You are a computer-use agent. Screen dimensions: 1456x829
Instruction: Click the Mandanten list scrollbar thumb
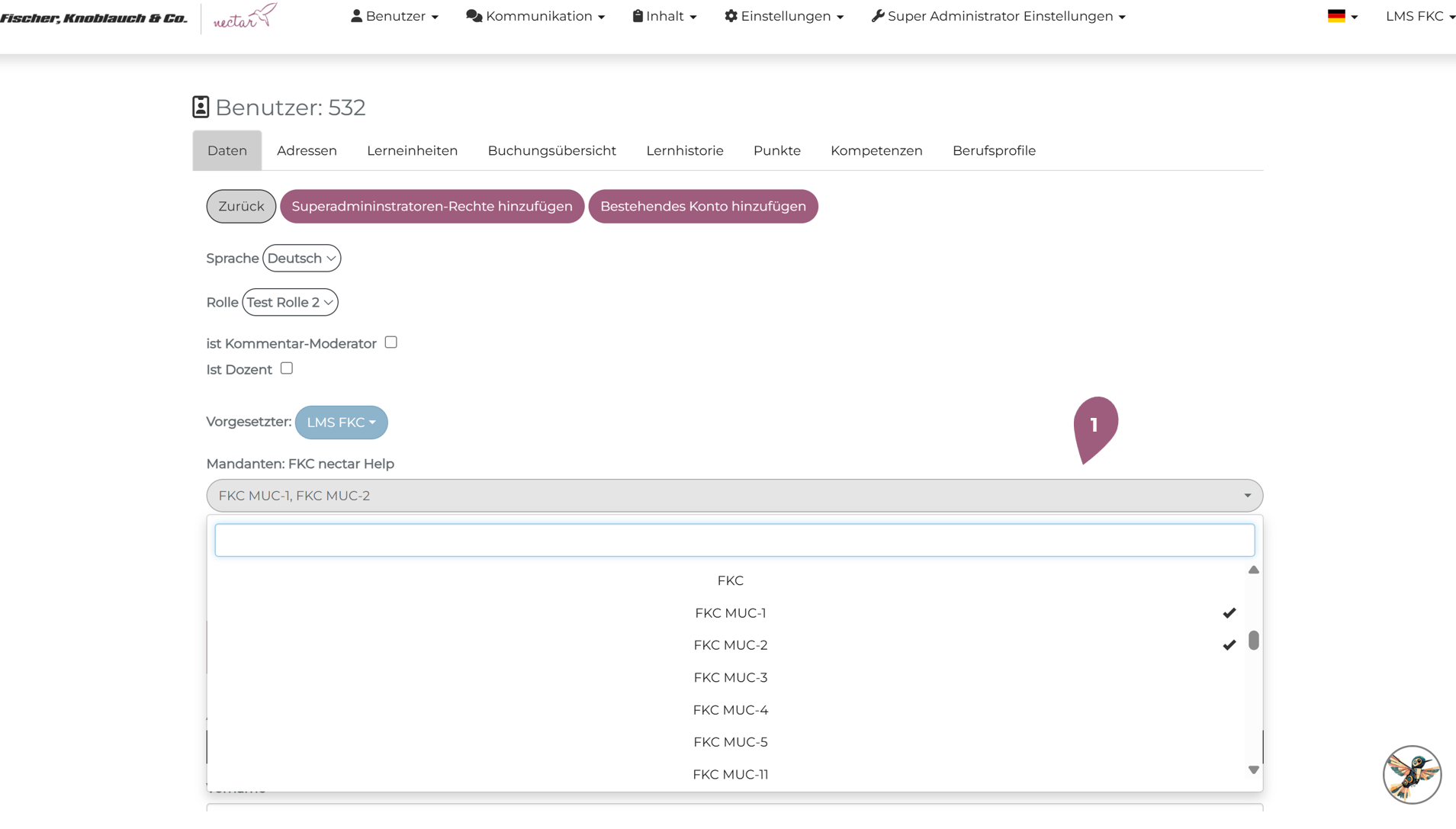tap(1253, 641)
